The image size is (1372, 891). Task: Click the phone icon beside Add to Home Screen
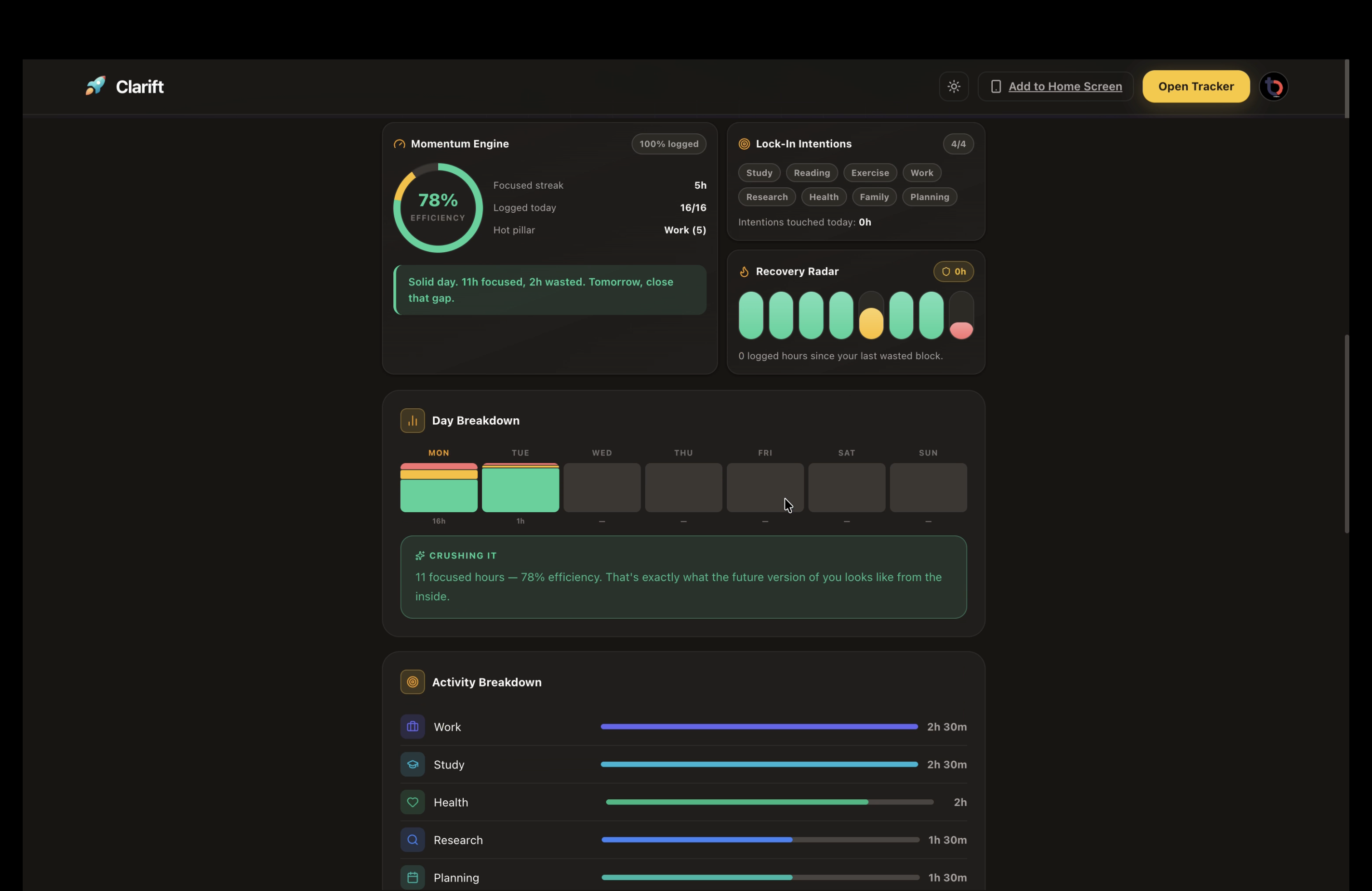click(x=995, y=87)
